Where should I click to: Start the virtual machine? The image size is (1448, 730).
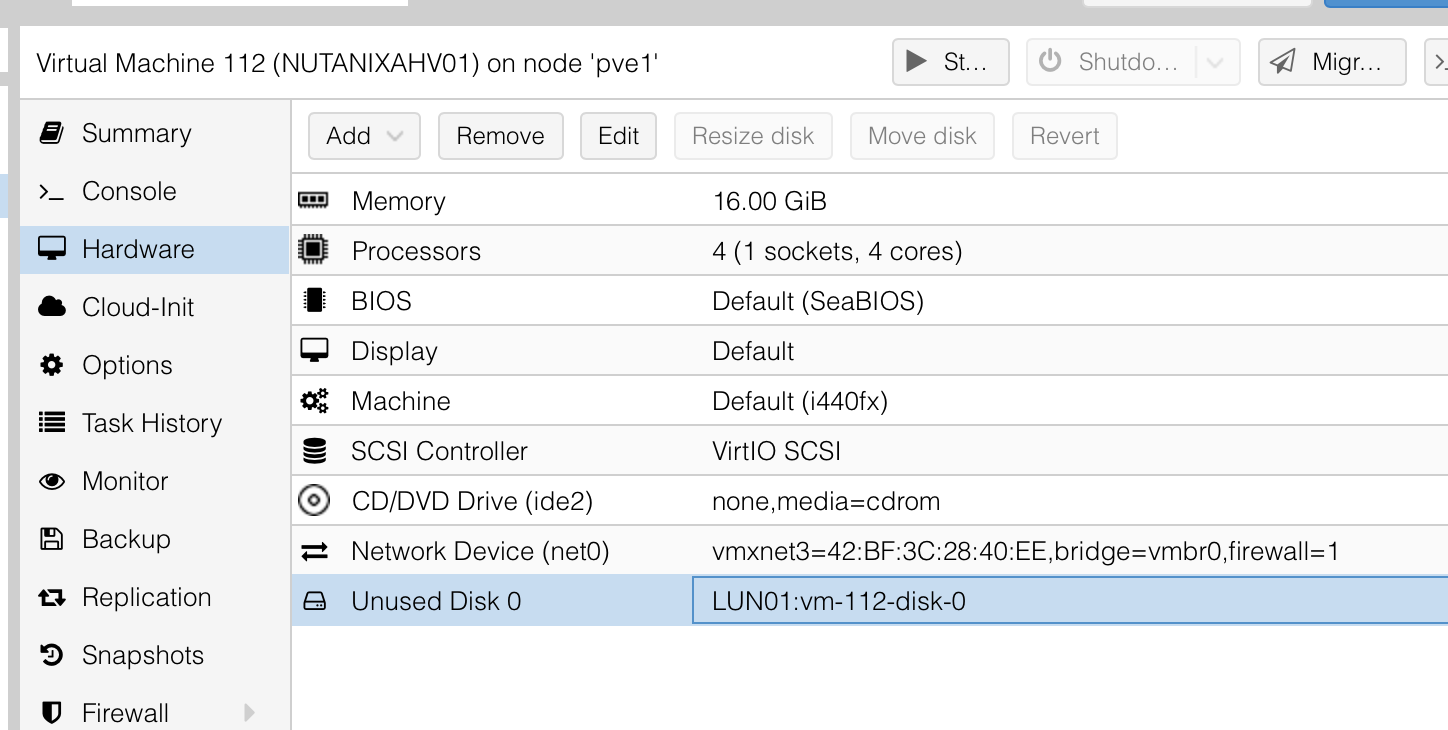[950, 62]
